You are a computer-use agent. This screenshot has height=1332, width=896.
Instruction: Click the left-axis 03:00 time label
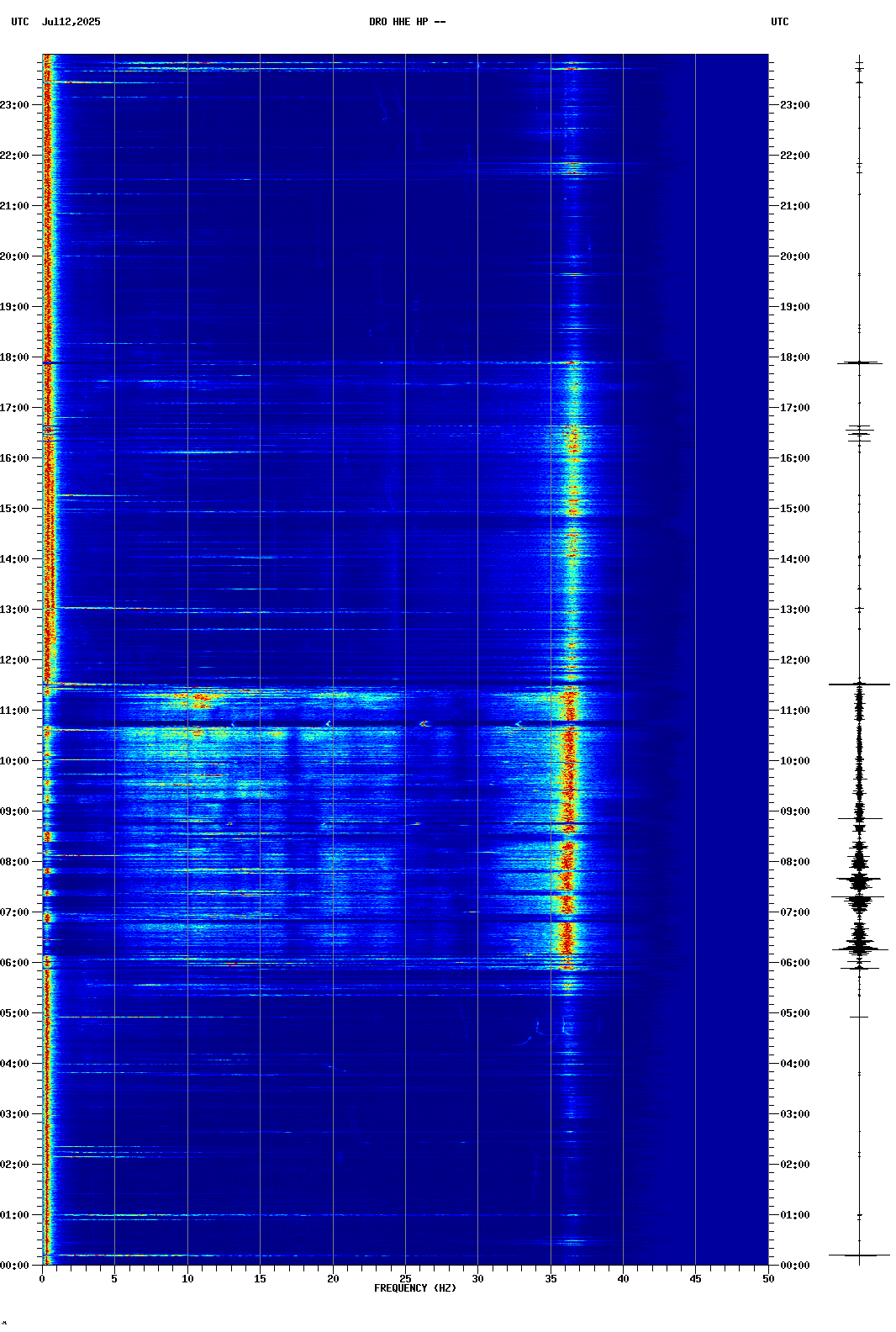tap(14, 1114)
